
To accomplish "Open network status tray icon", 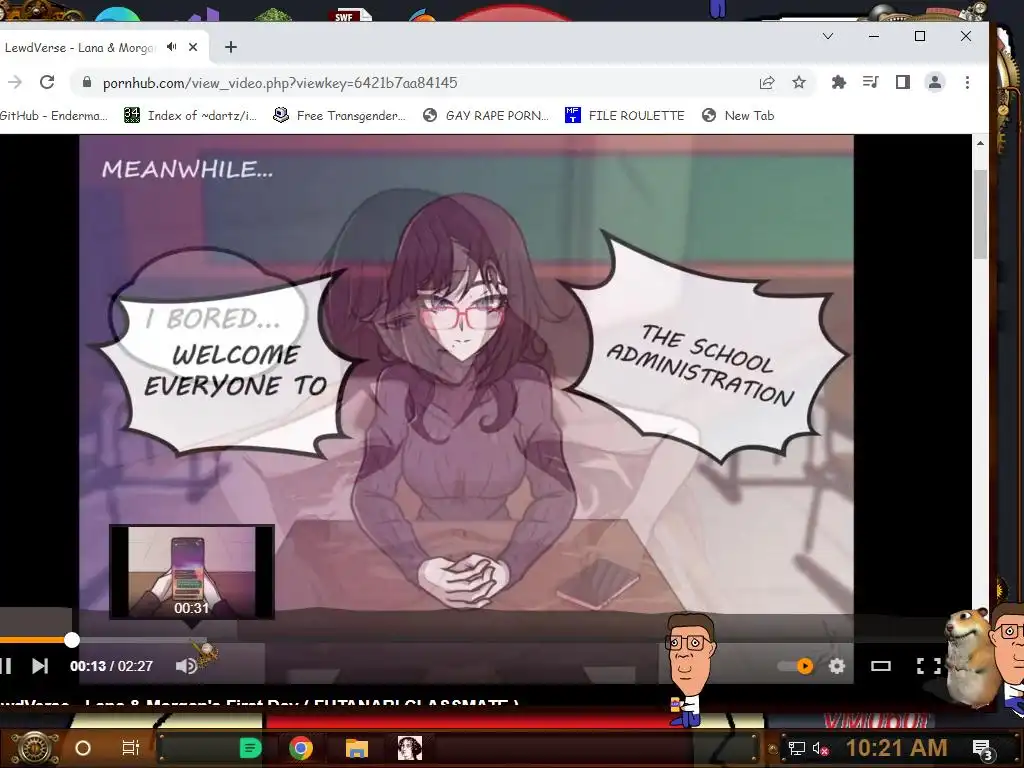I will pyautogui.click(x=797, y=748).
